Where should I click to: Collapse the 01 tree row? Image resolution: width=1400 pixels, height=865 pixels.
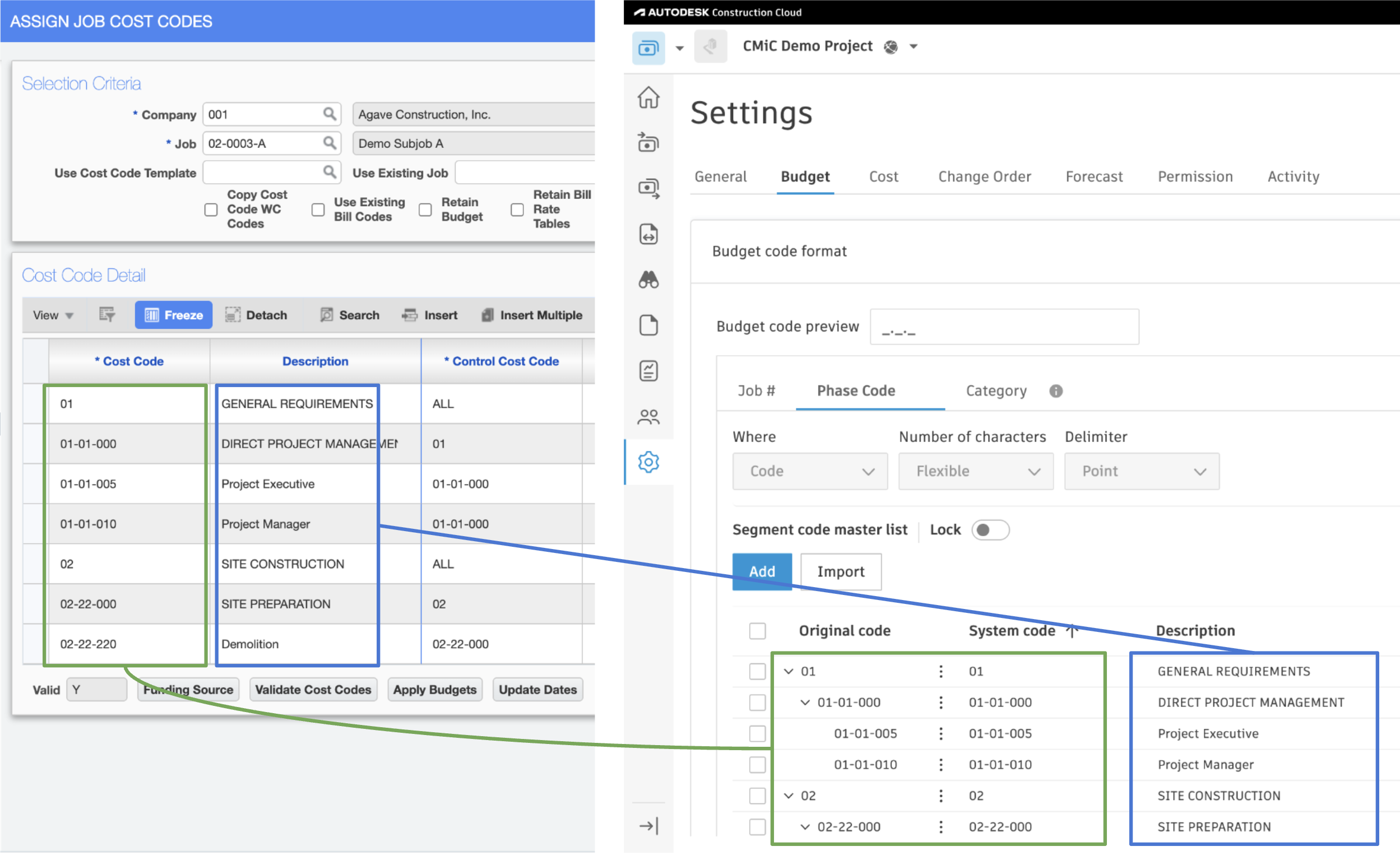click(789, 671)
